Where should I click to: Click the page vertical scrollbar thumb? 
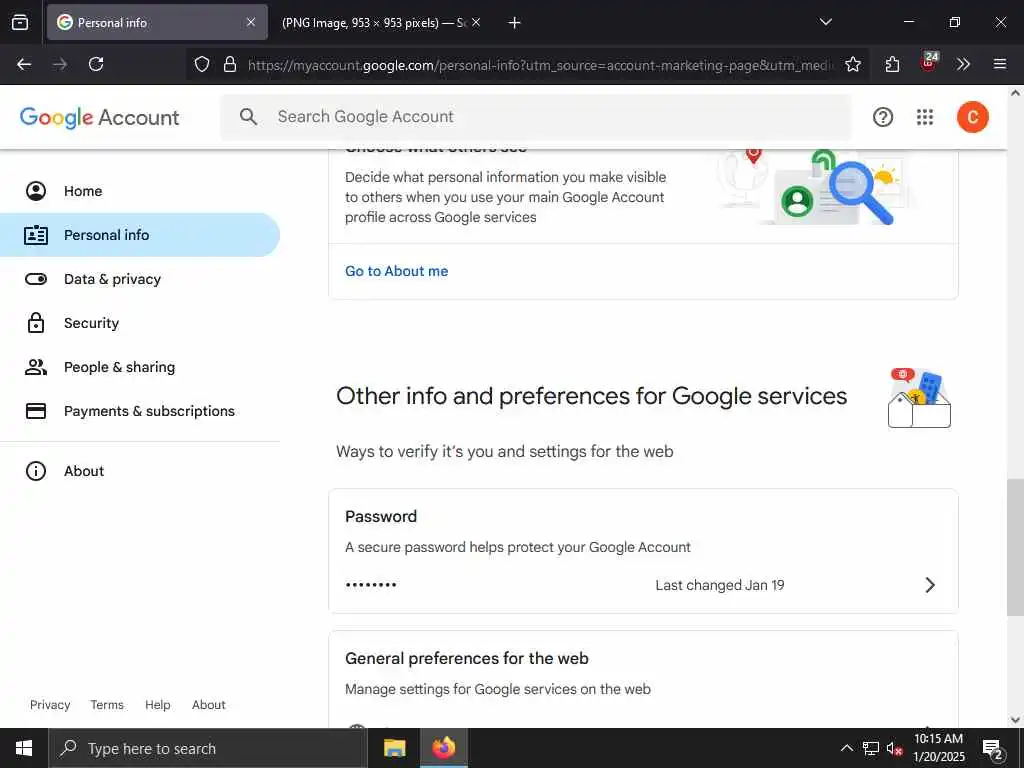click(1014, 547)
